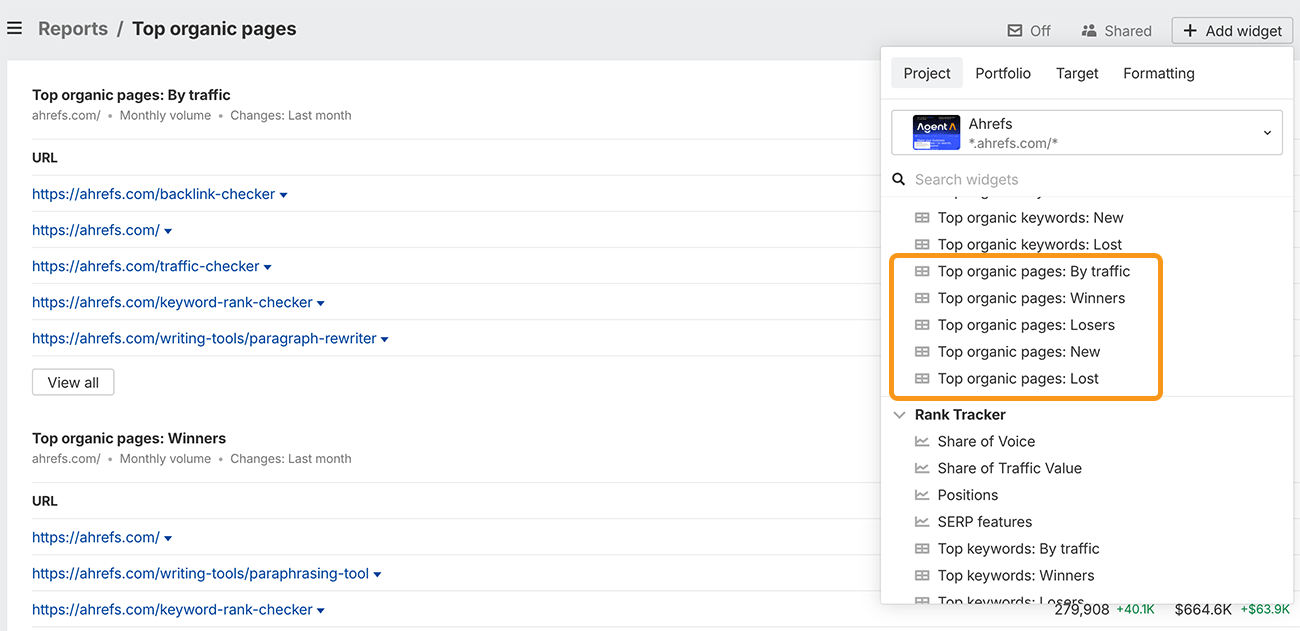
Task: Switch to the Target tab
Action: 1077,73
